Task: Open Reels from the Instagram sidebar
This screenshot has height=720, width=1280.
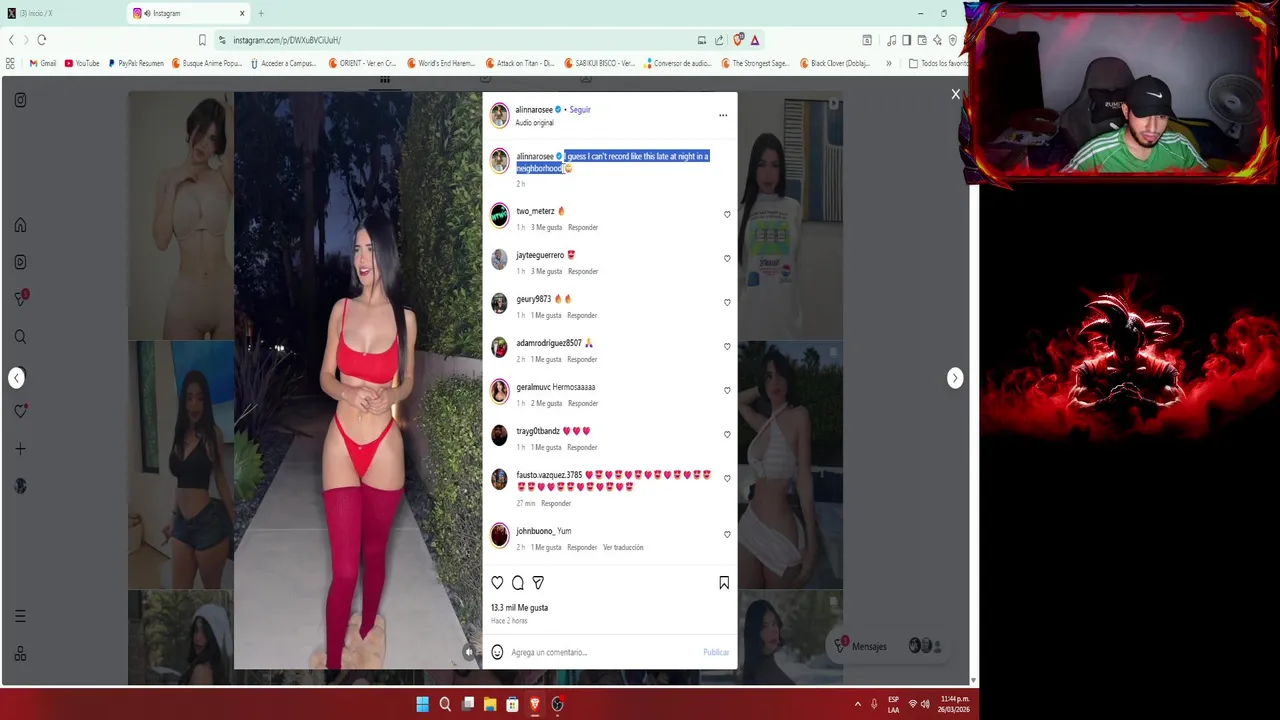Action: [20, 262]
